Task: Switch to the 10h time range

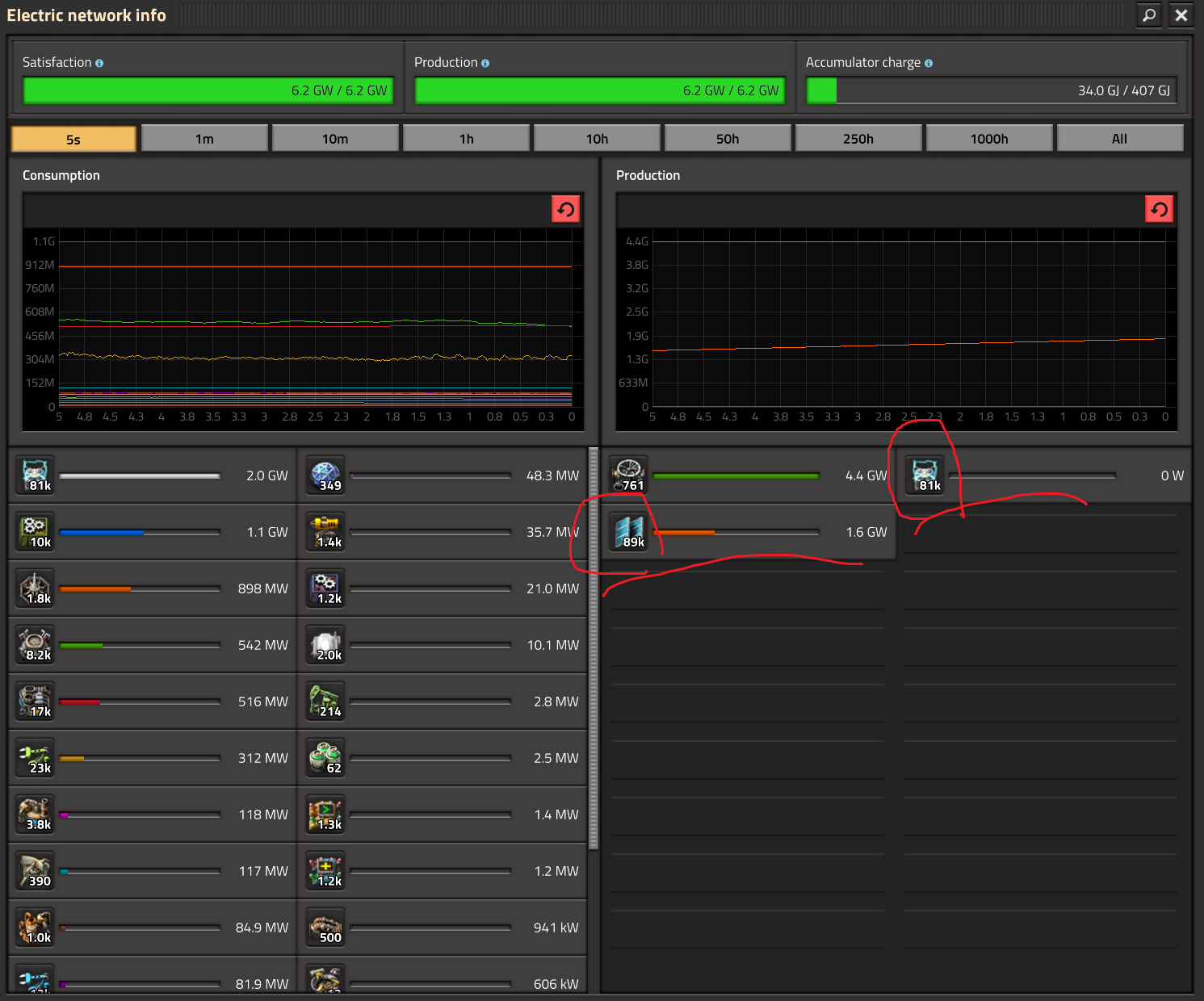Action: coord(597,139)
